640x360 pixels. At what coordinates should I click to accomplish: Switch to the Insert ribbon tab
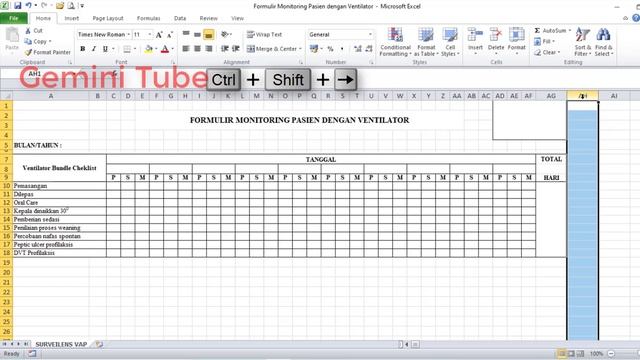71,18
